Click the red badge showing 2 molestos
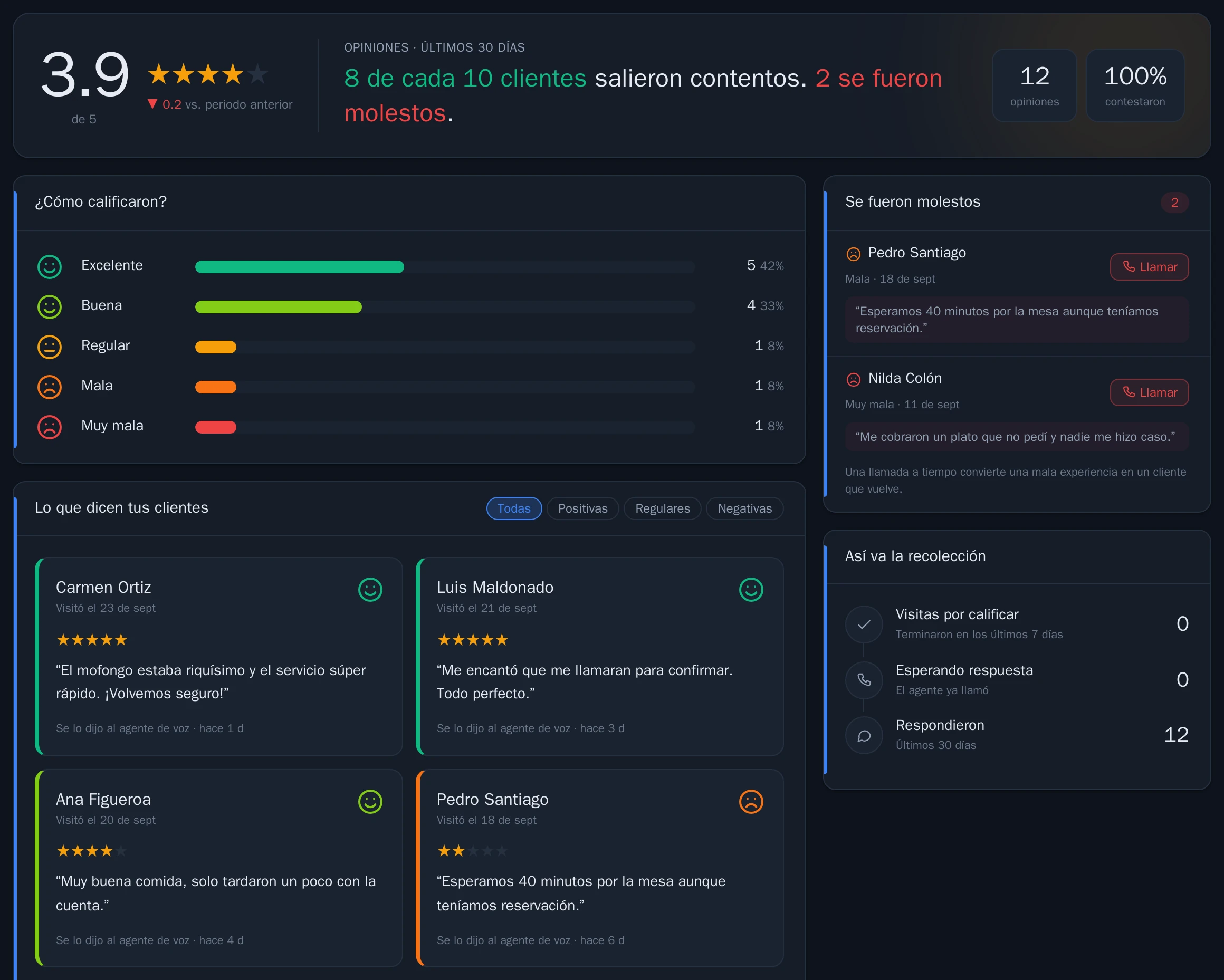 (1174, 202)
